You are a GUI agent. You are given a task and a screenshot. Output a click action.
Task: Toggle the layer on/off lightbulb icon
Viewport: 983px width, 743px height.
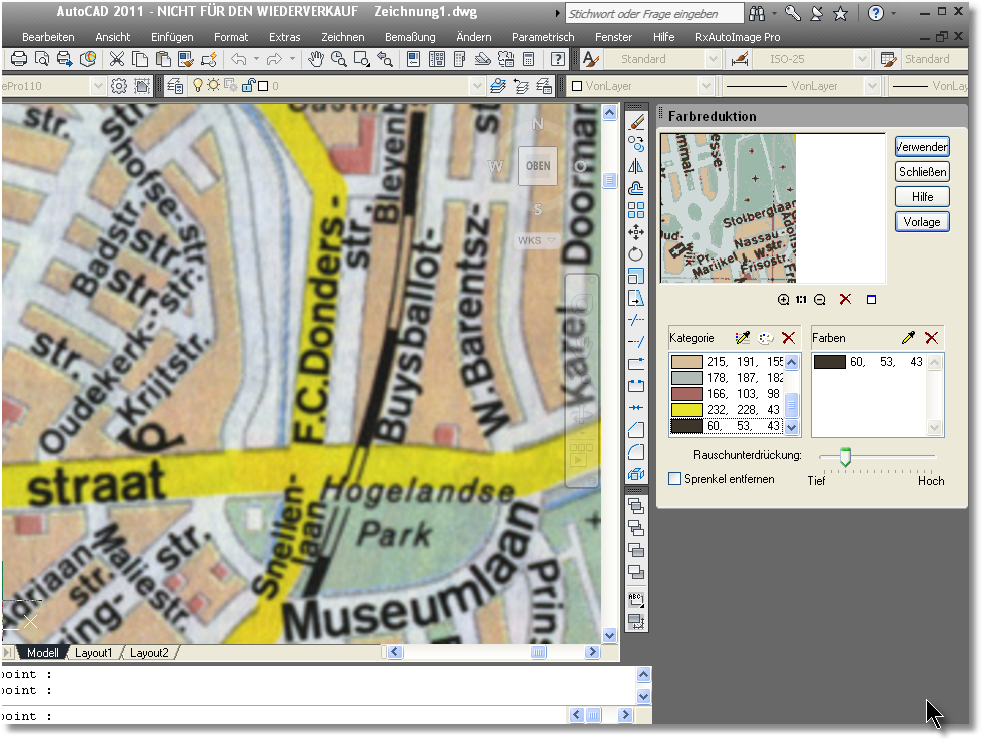(198, 86)
